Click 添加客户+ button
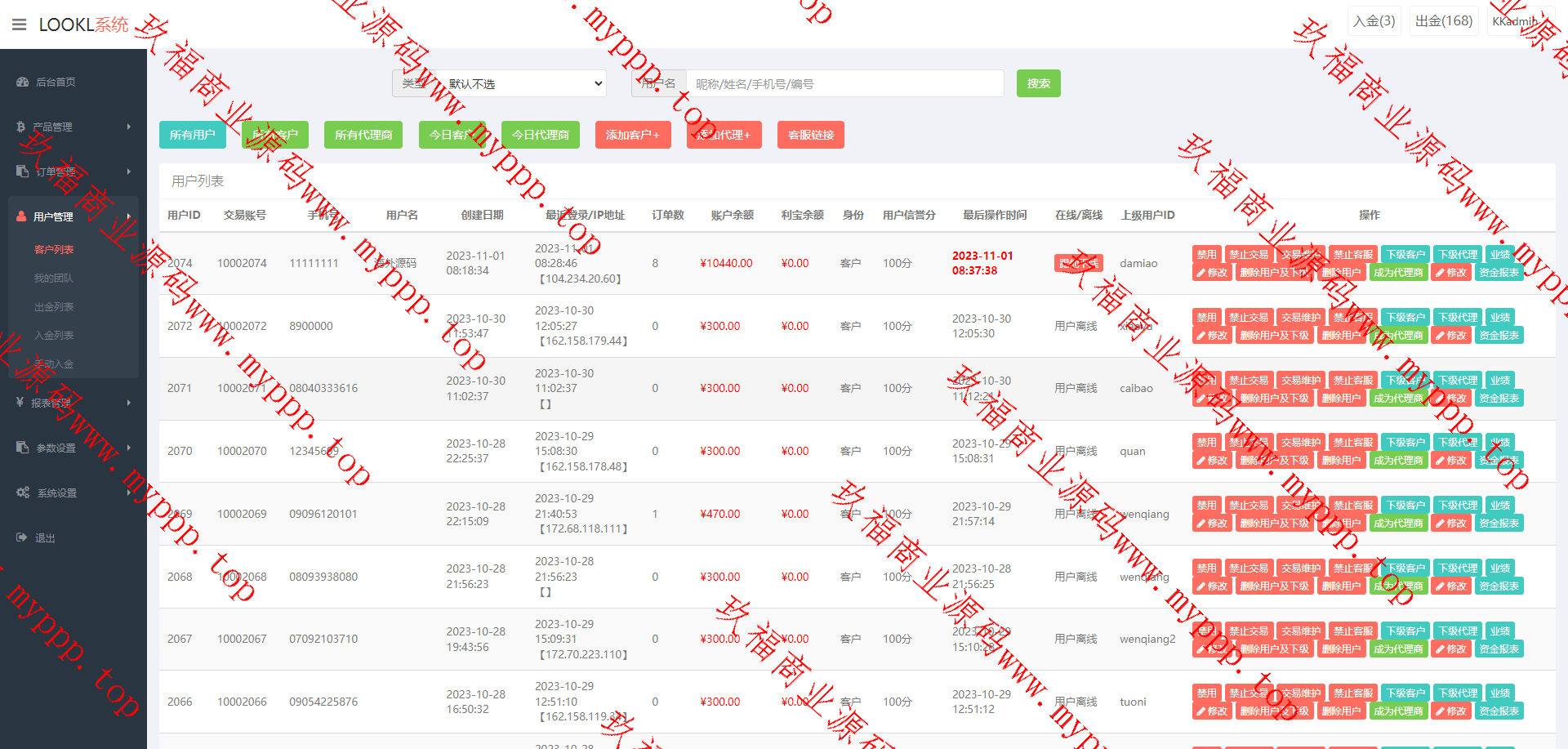This screenshot has height=749, width=1568. pyautogui.click(x=633, y=135)
